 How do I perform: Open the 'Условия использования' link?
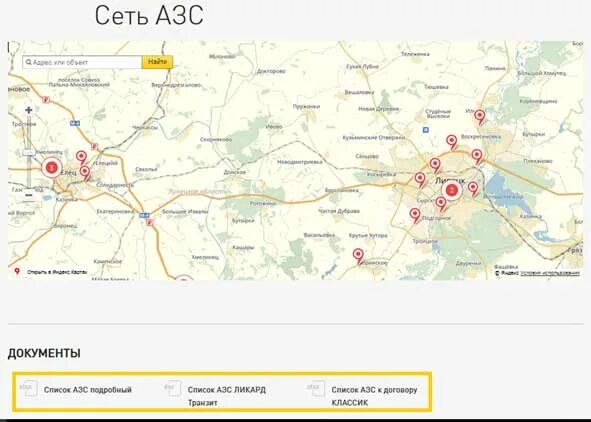pyautogui.click(x=550, y=273)
